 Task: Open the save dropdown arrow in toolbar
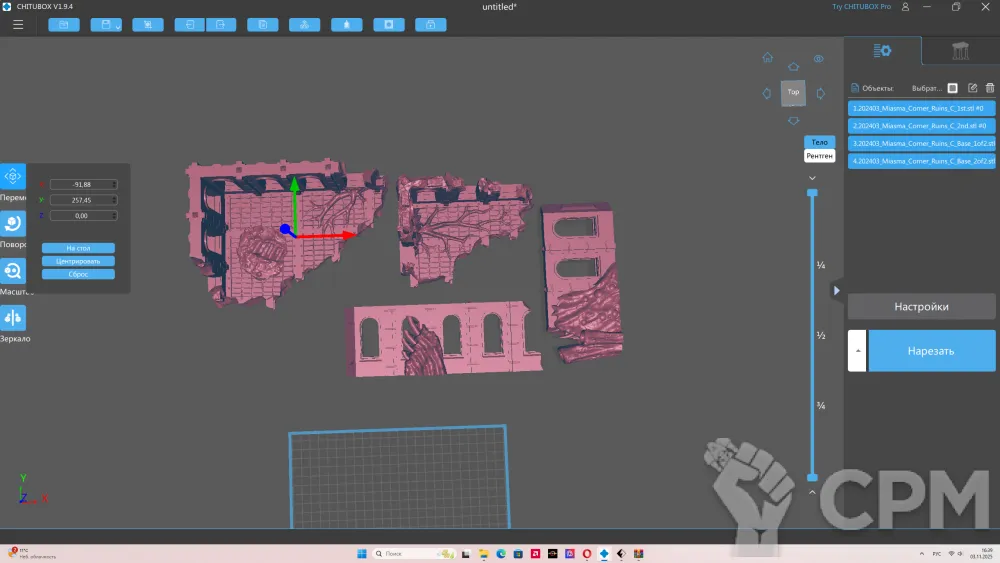pos(118,27)
